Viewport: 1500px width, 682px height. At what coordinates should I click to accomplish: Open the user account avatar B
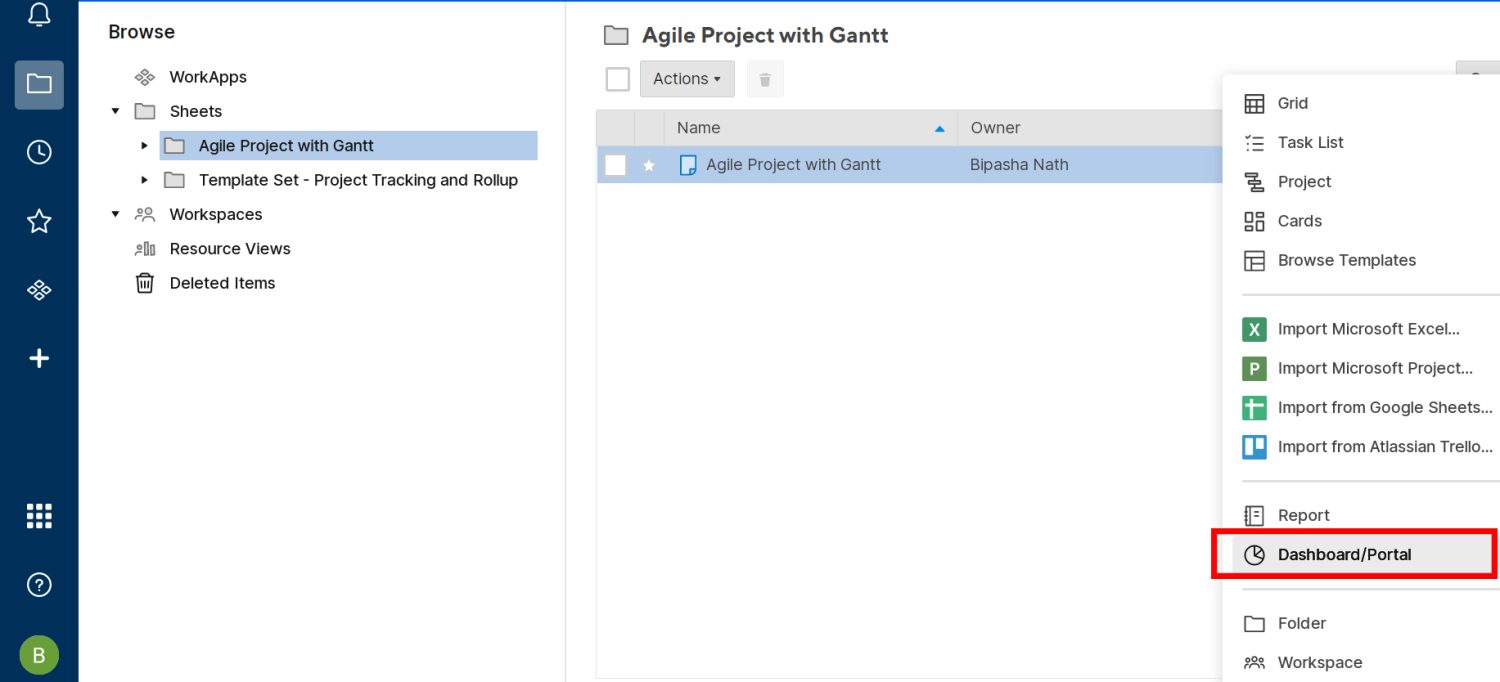39,655
